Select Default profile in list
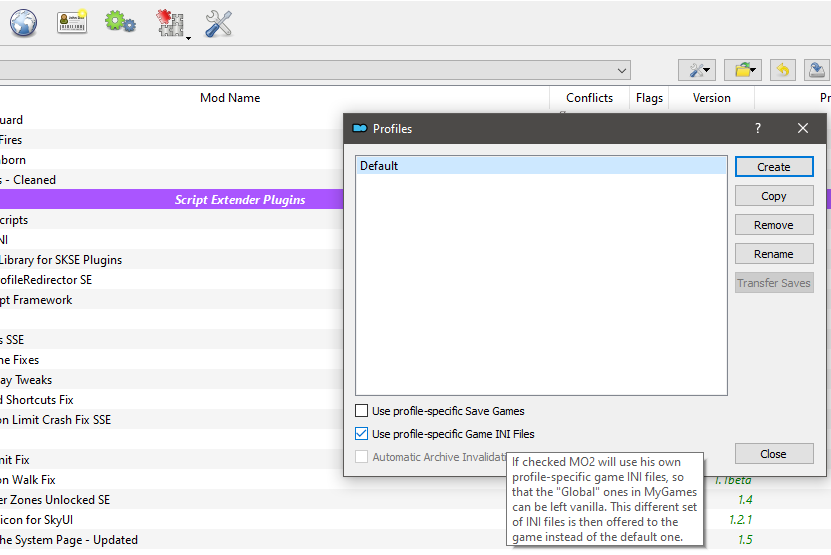831x555 pixels. click(x=541, y=166)
